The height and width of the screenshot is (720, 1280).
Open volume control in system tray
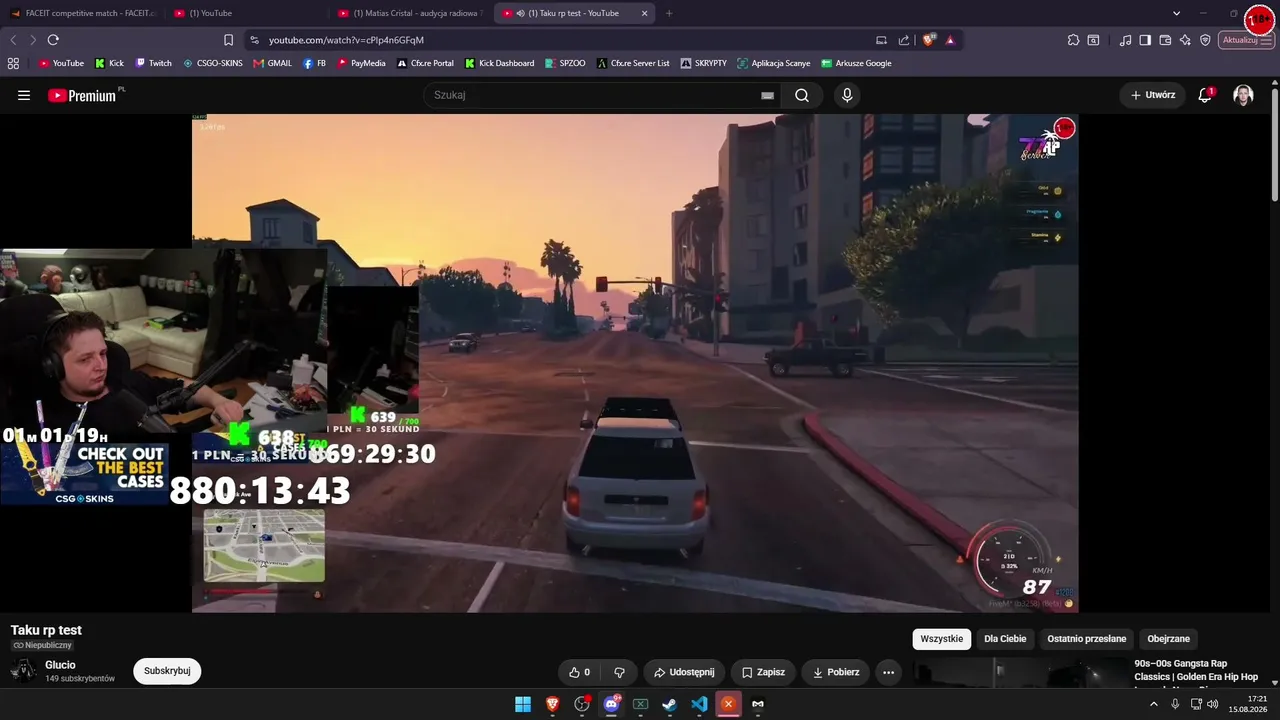(1213, 704)
